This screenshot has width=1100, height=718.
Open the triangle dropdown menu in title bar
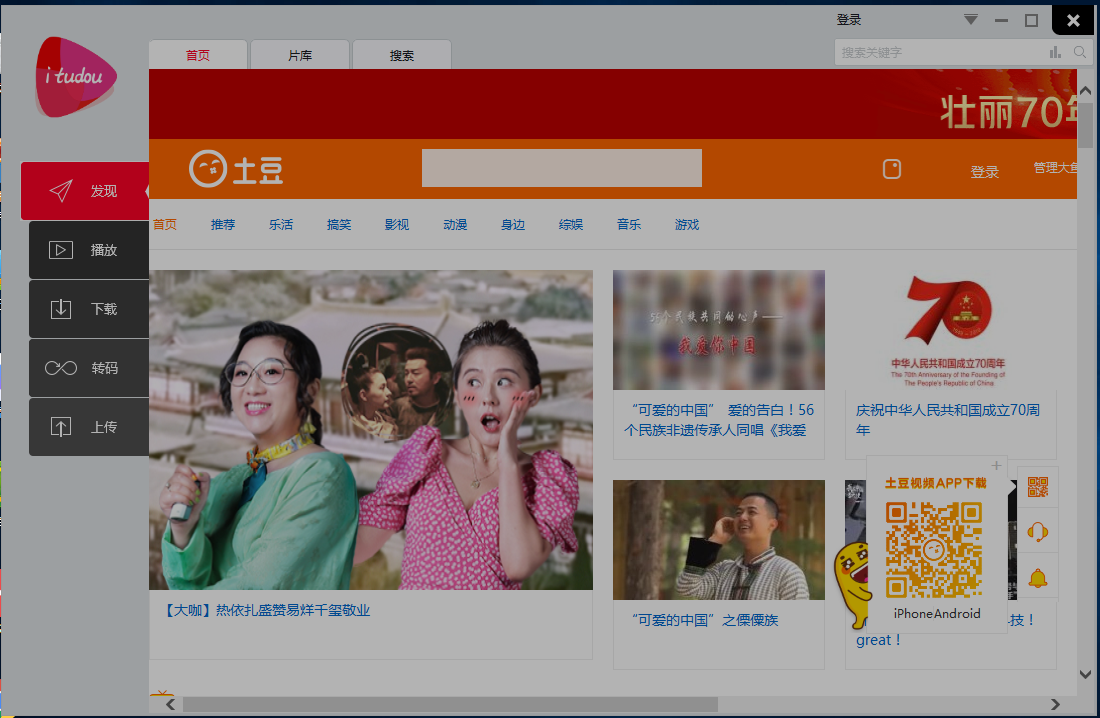tap(970, 20)
